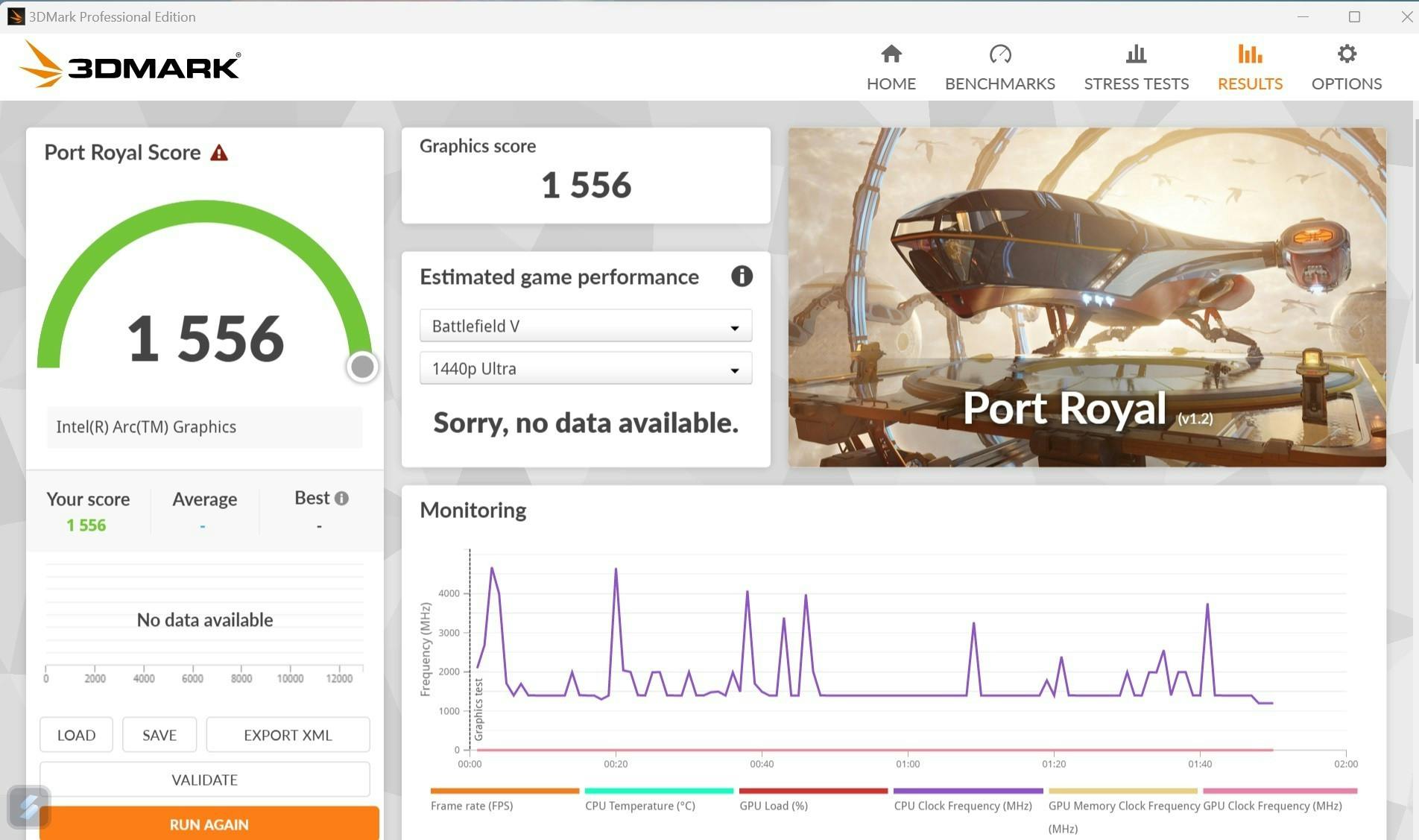Image resolution: width=1419 pixels, height=840 pixels.
Task: Click the Port Royal benchmark thumbnail image
Action: pos(1087,297)
